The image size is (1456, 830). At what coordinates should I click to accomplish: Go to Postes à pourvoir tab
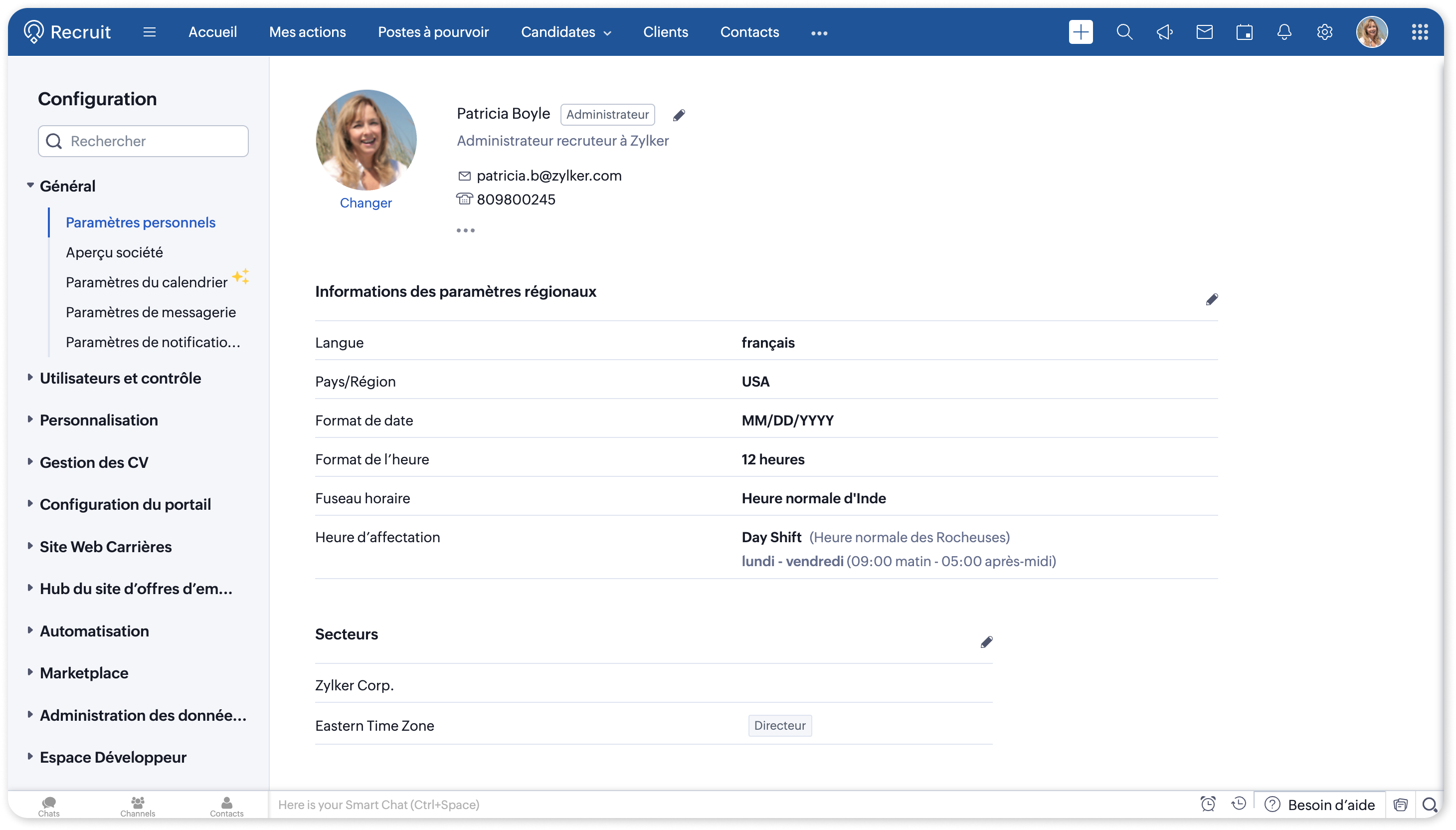(433, 32)
